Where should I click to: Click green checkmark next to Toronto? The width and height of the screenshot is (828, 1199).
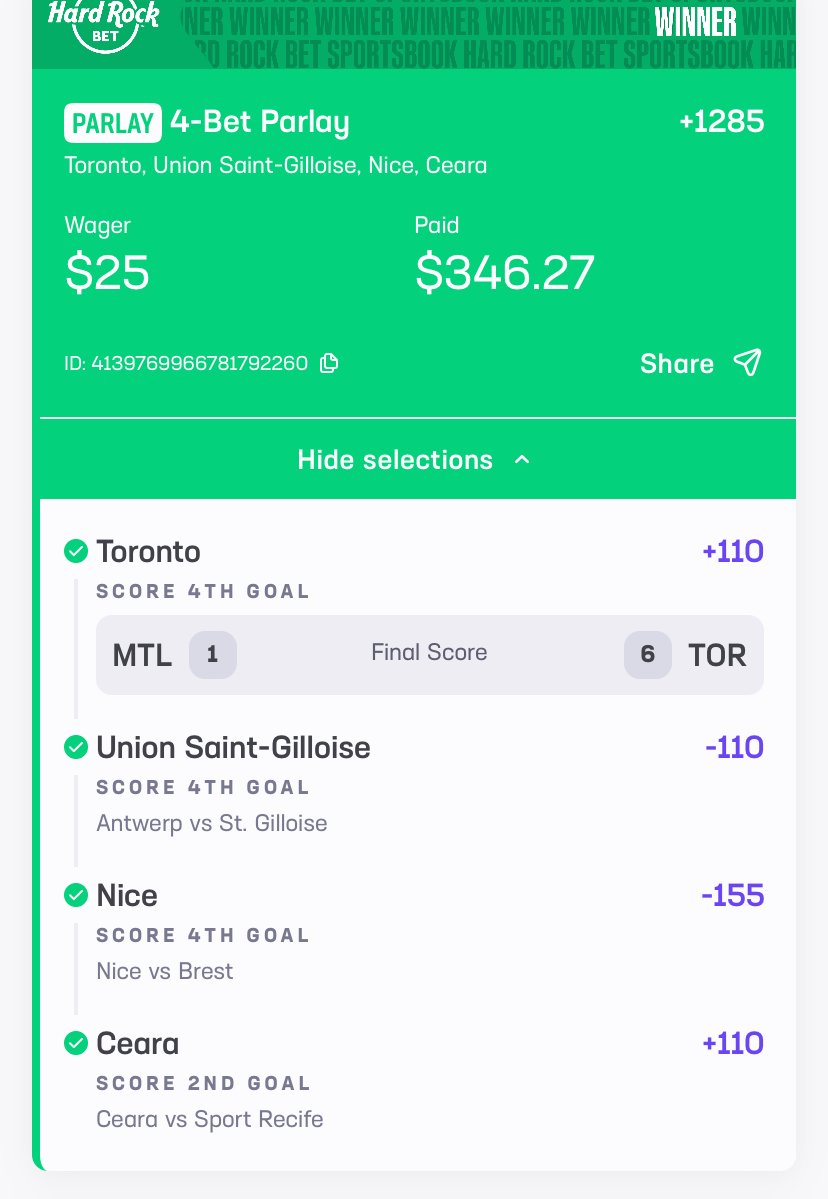coord(76,551)
